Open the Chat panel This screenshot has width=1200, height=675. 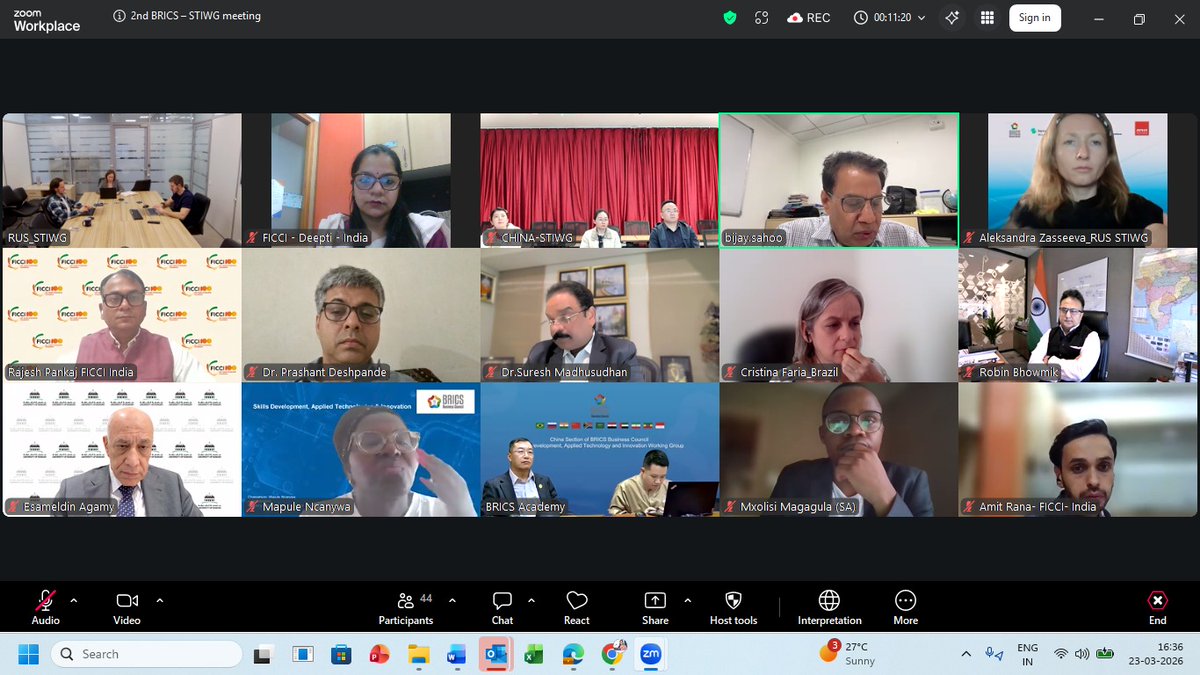[x=502, y=607]
